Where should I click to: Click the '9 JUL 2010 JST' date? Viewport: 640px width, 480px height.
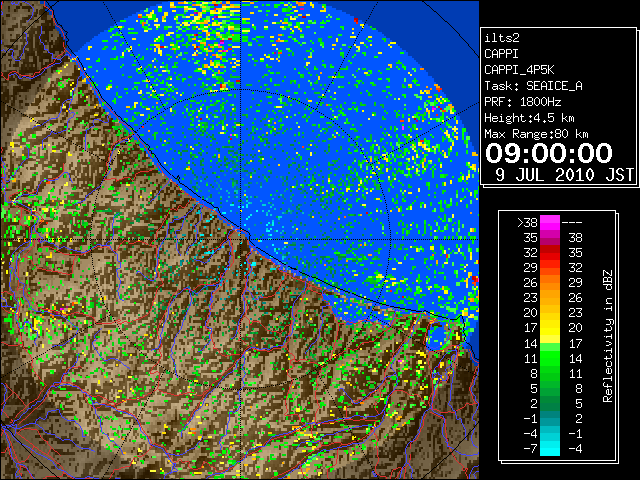564,175
